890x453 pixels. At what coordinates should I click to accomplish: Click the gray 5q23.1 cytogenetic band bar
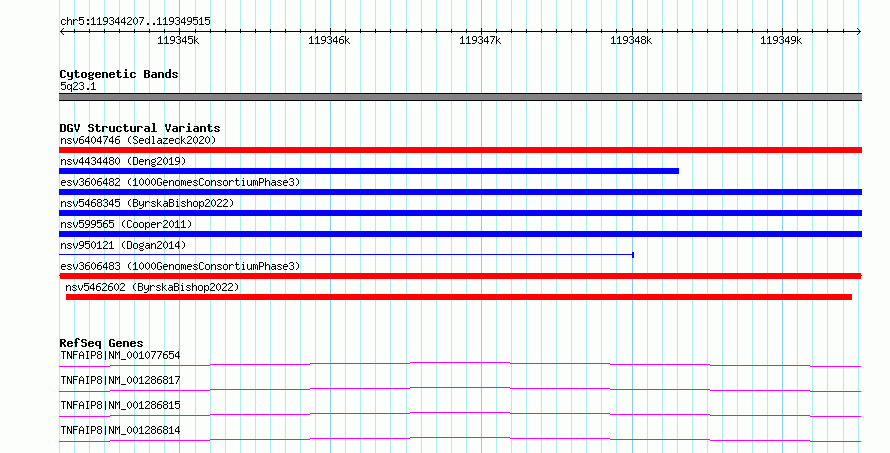(x=460, y=97)
